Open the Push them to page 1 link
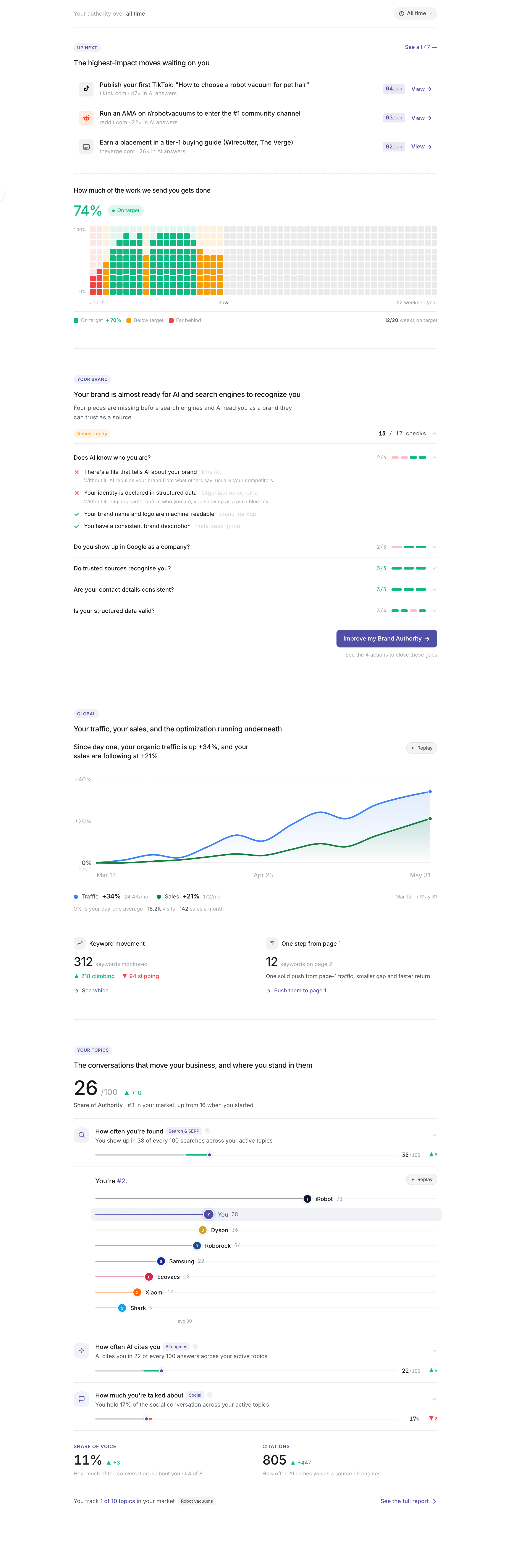 tap(296, 991)
